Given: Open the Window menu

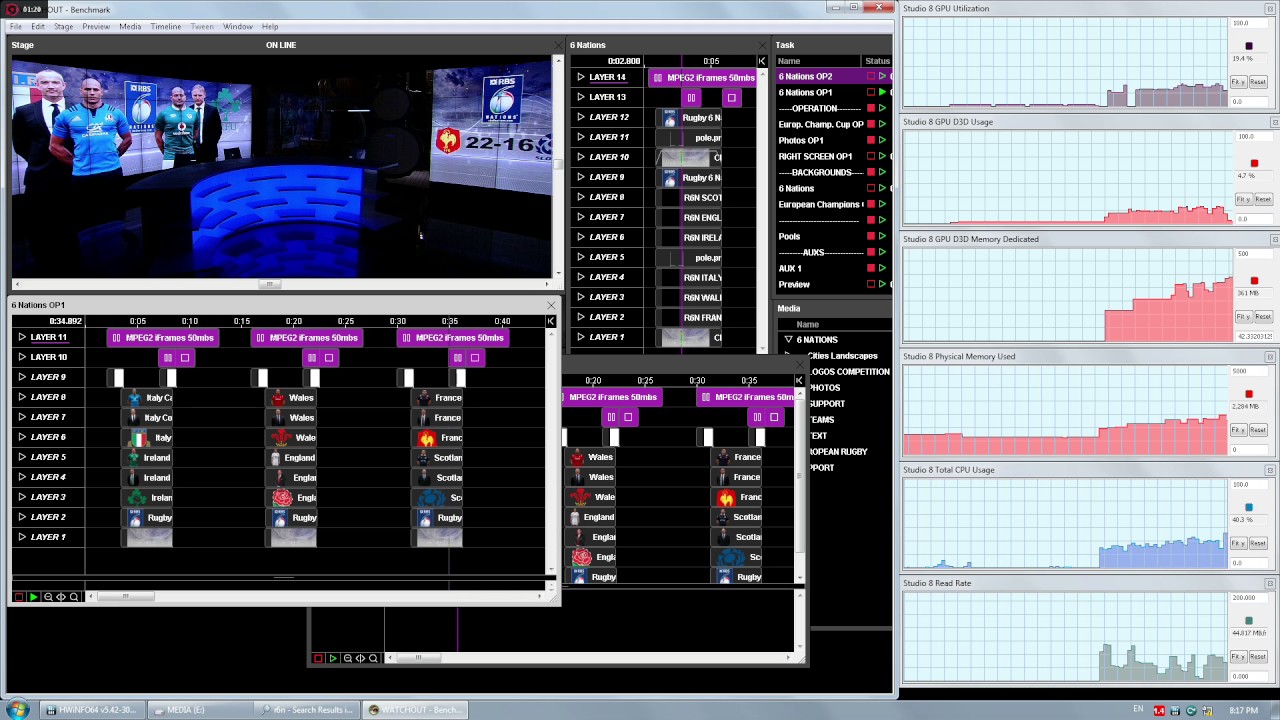Looking at the screenshot, I should coord(237,27).
